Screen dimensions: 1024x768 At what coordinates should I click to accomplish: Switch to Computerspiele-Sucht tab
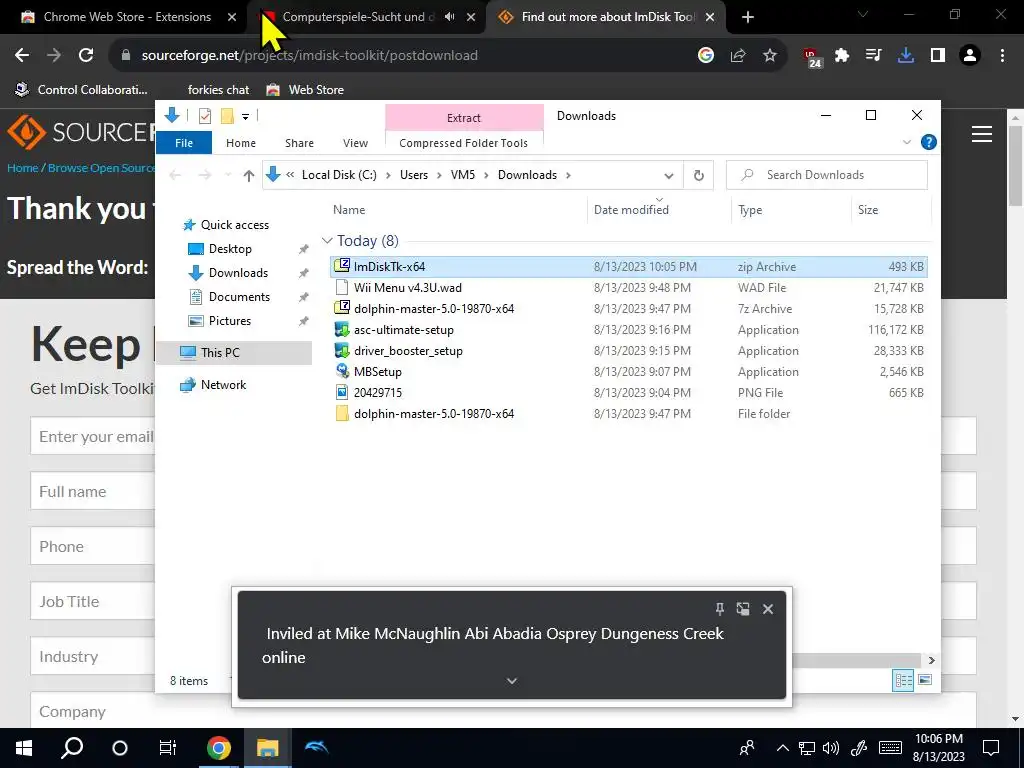pos(358,17)
